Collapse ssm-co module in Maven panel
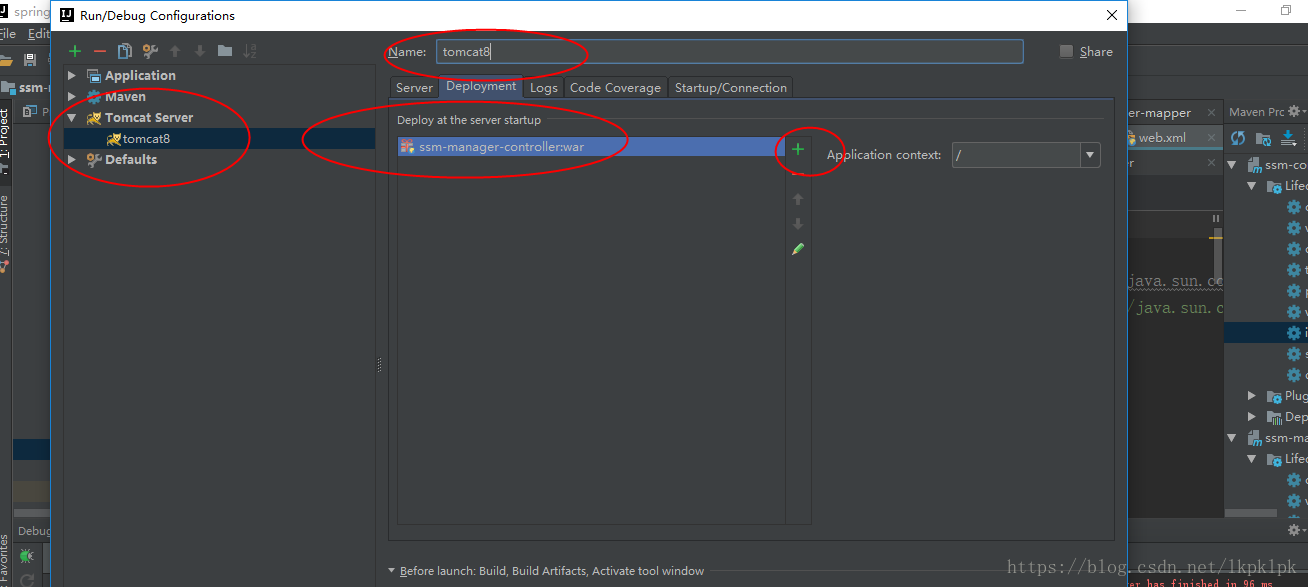 click(1233, 165)
